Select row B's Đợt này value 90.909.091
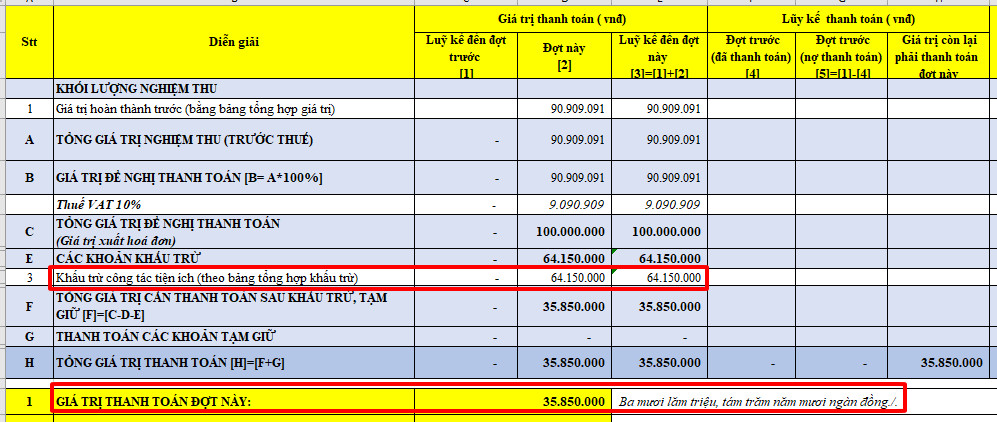This screenshot has height=422, width=997. pyautogui.click(x=565, y=179)
